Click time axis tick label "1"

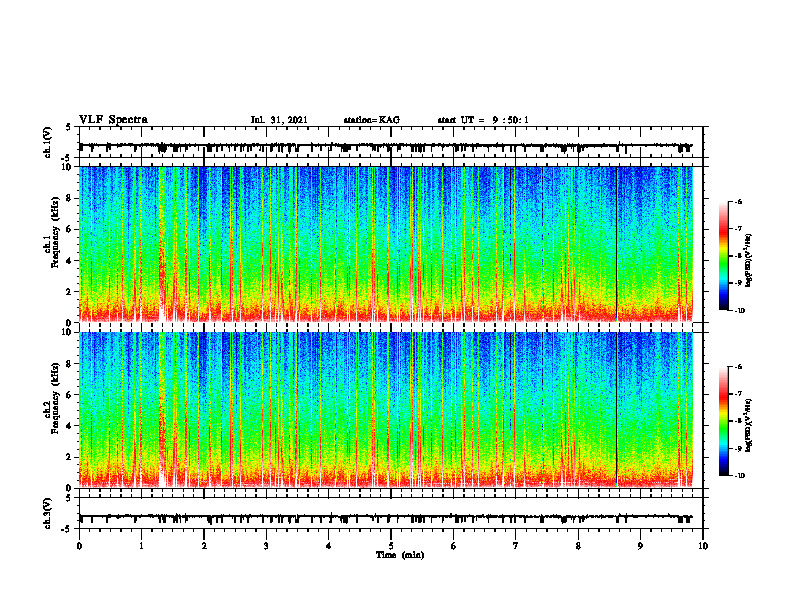pos(141,546)
